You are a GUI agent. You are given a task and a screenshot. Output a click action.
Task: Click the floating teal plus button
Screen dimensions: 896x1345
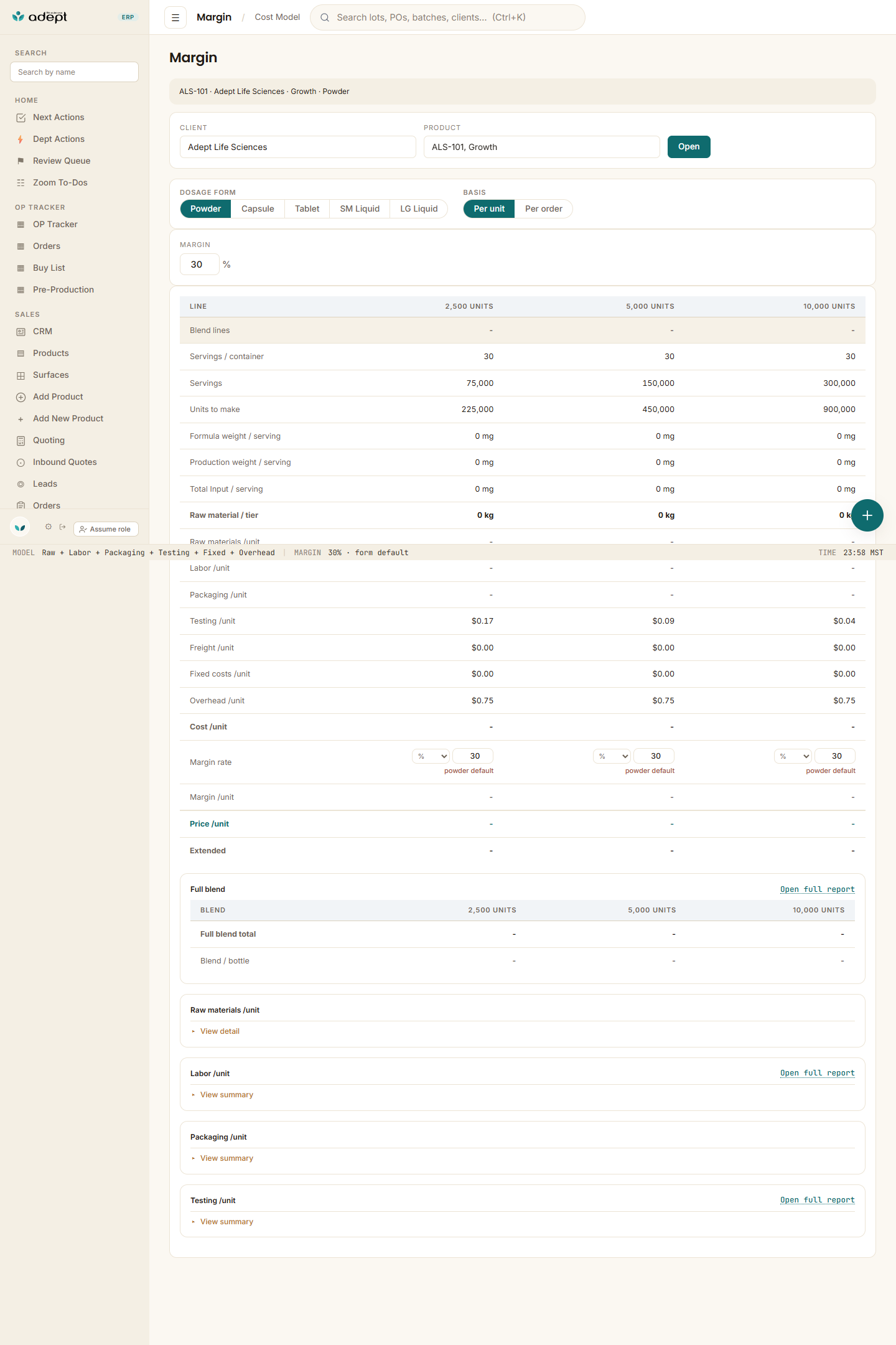(x=867, y=515)
